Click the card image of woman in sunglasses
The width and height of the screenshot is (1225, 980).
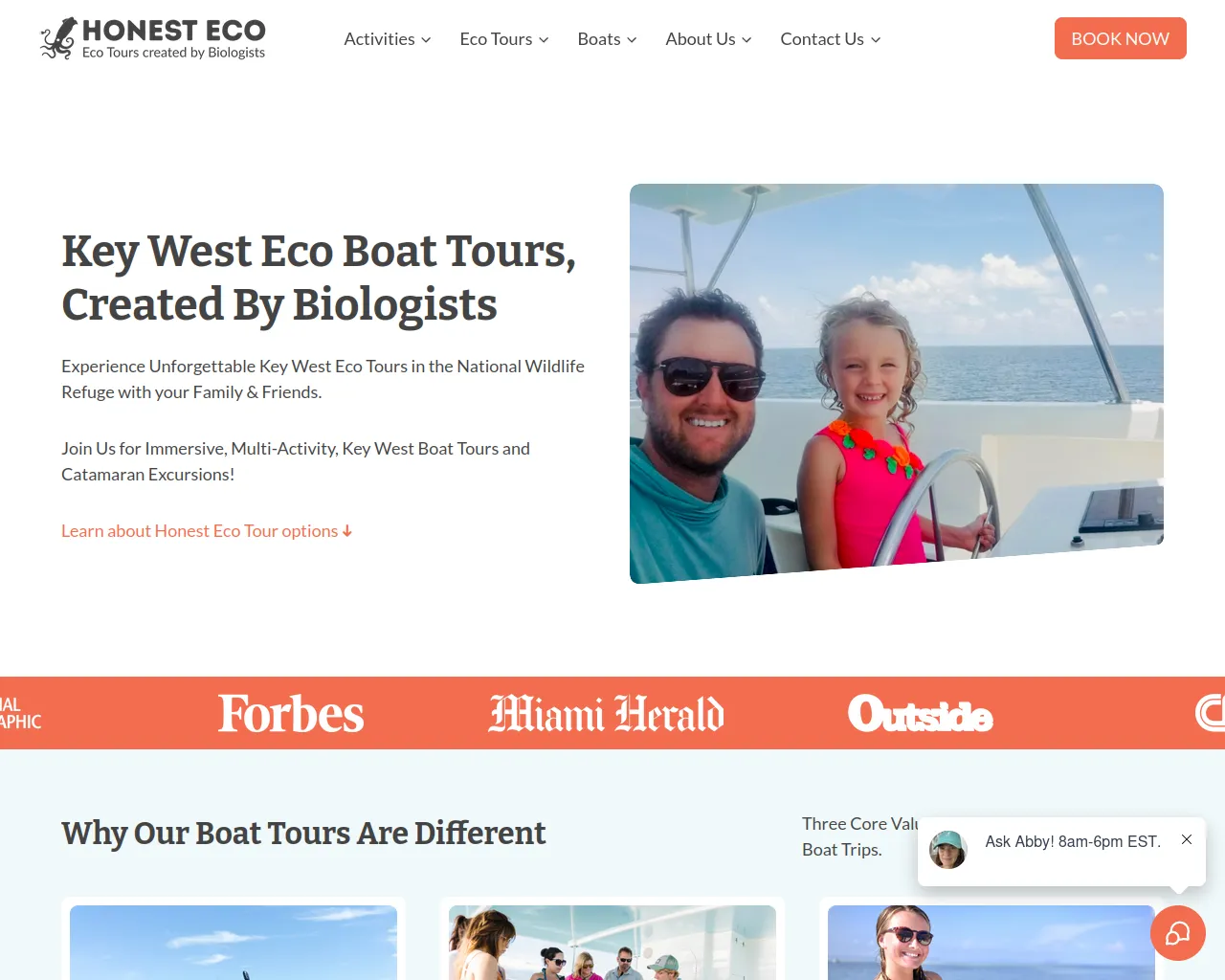(991, 943)
